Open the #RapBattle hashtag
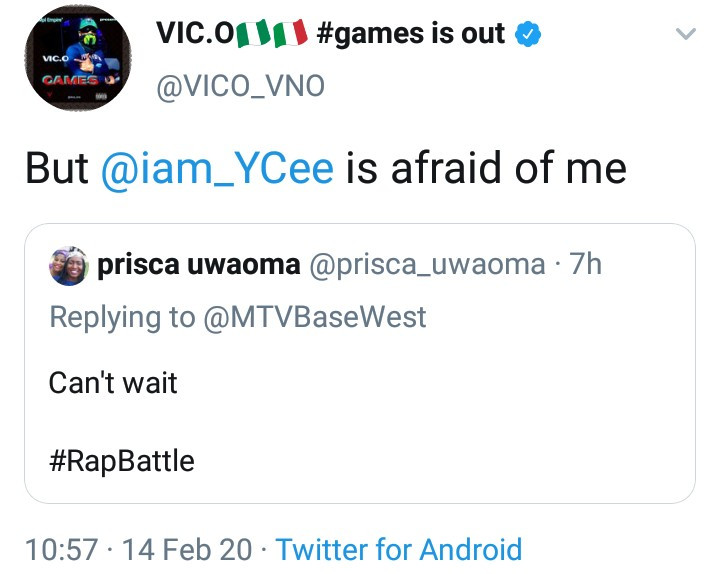The image size is (720, 574). pos(121,461)
